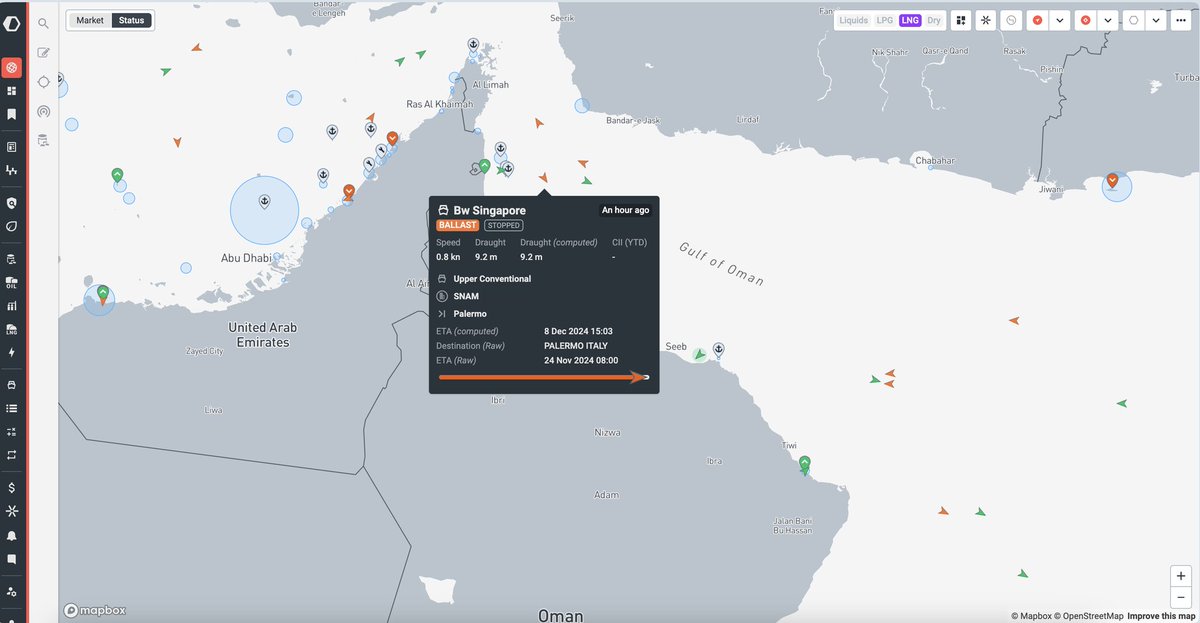Expand dropdown next to red arrow vessel button
Screen dimensions: 1200x623
pyautogui.click(x=1059, y=20)
